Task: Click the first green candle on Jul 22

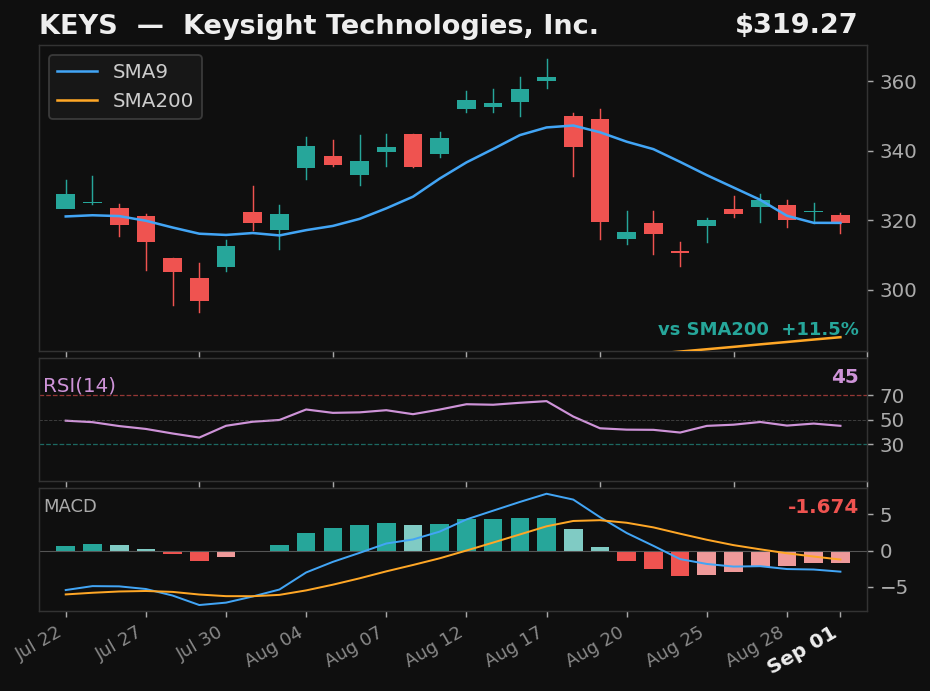Action: (x=66, y=201)
